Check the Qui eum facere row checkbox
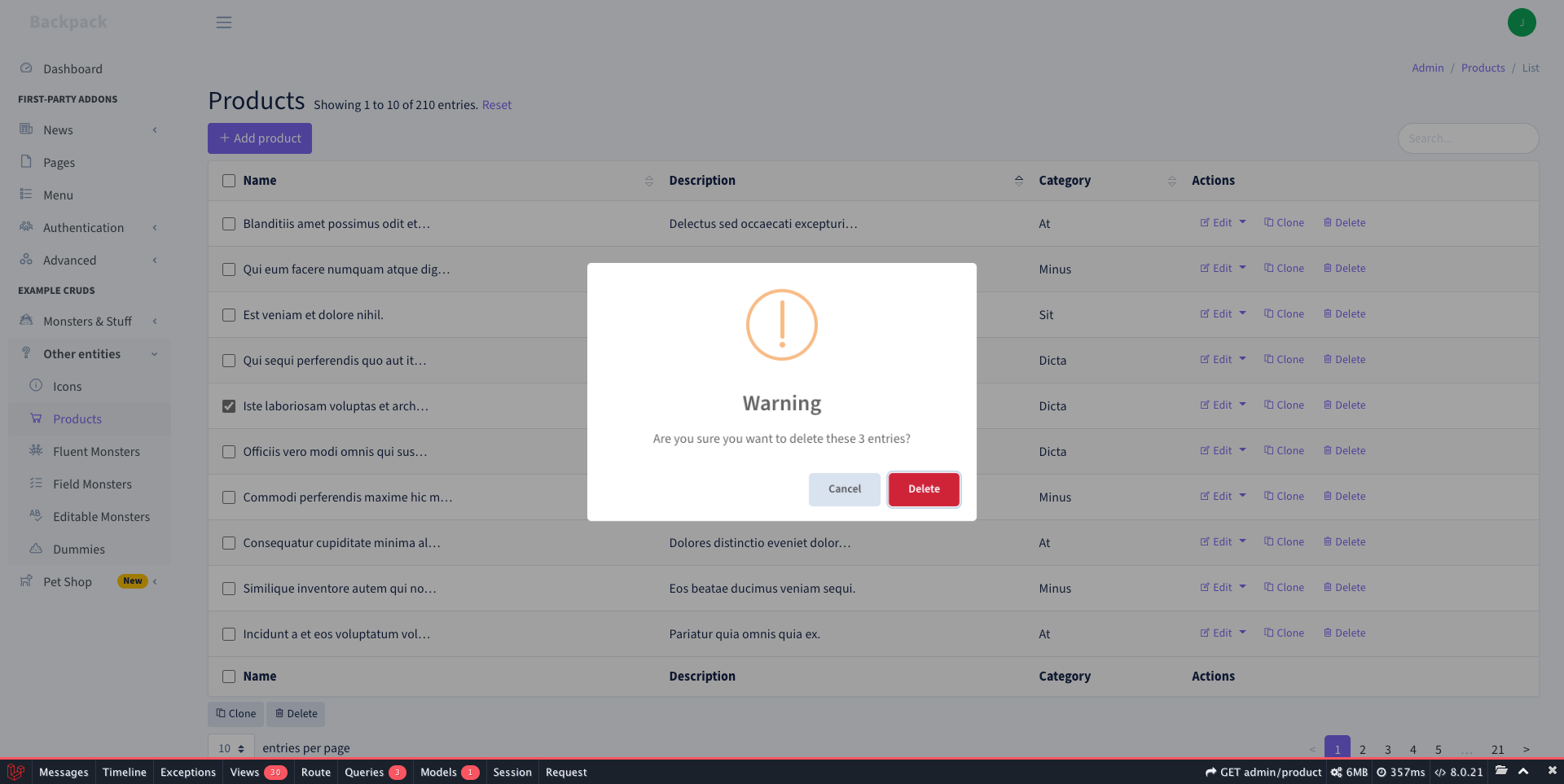Screen dimensions: 1564x784 229,269
